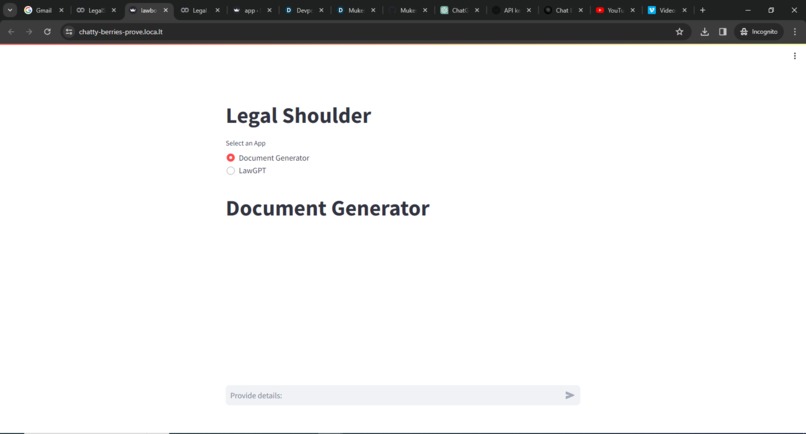Close the active lawbot tab
This screenshot has width=806, height=434.
click(x=166, y=10)
